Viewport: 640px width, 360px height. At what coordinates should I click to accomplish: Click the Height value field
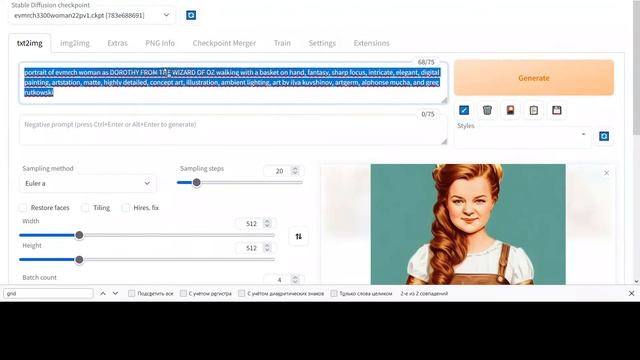[x=251, y=248]
